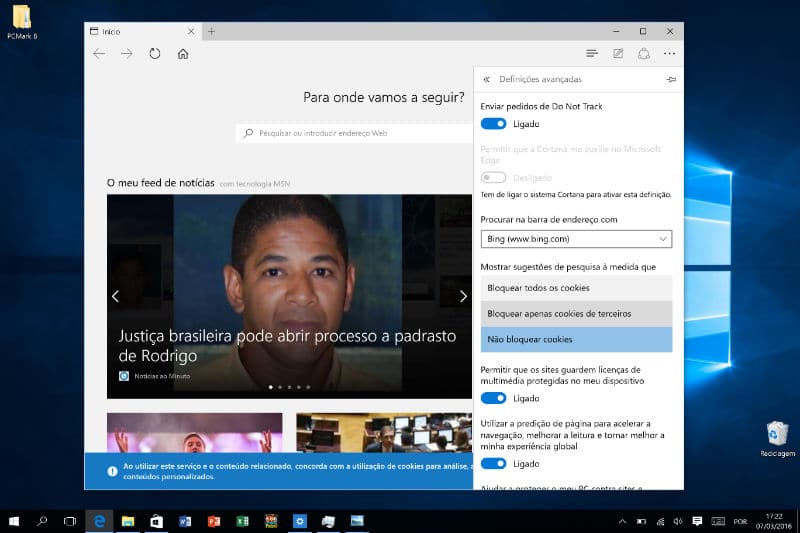Open the touch keyboard tray icon

tap(718, 521)
